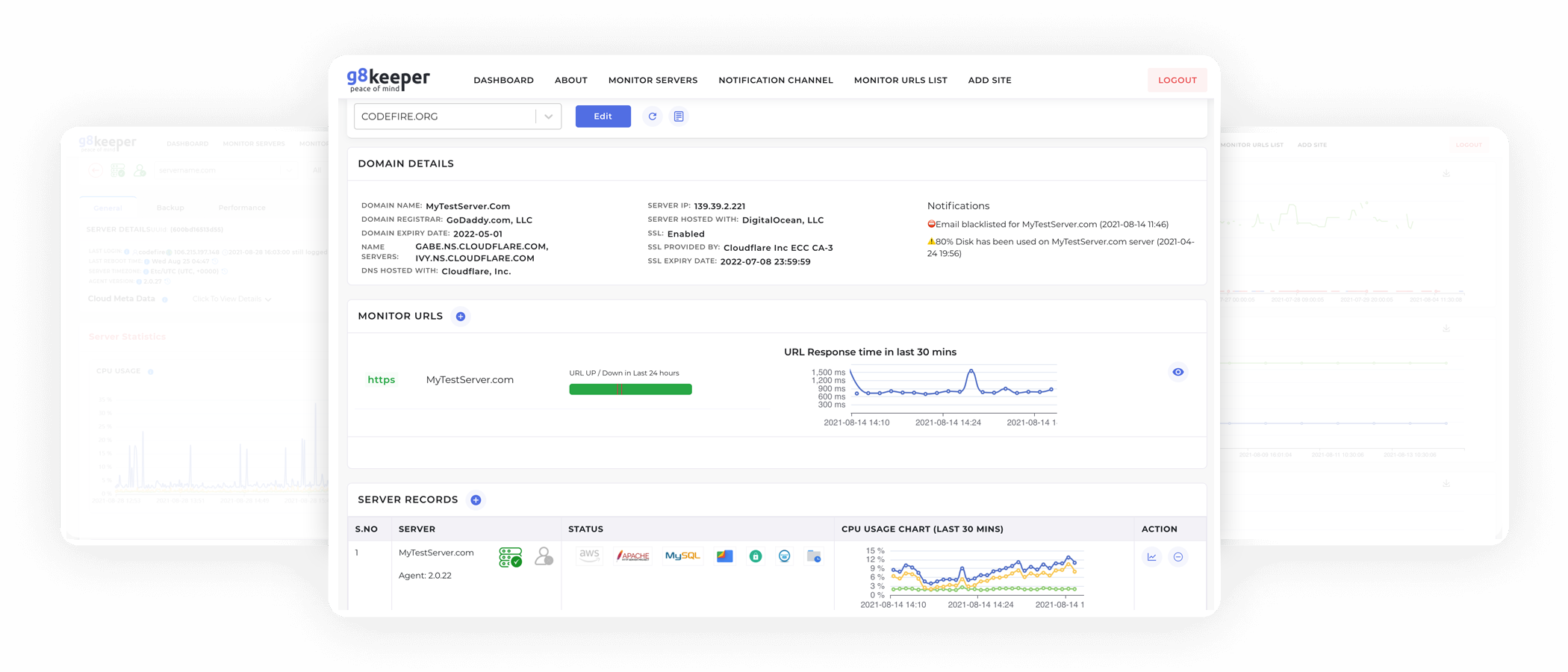Click the refresh icon beside Edit
The width and height of the screenshot is (1568, 672).
click(652, 116)
